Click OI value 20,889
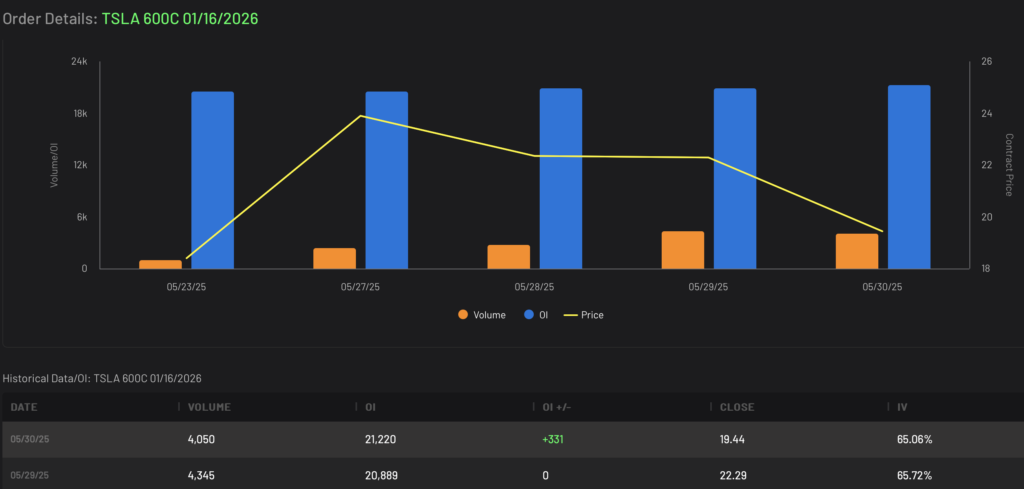 pyautogui.click(x=381, y=475)
